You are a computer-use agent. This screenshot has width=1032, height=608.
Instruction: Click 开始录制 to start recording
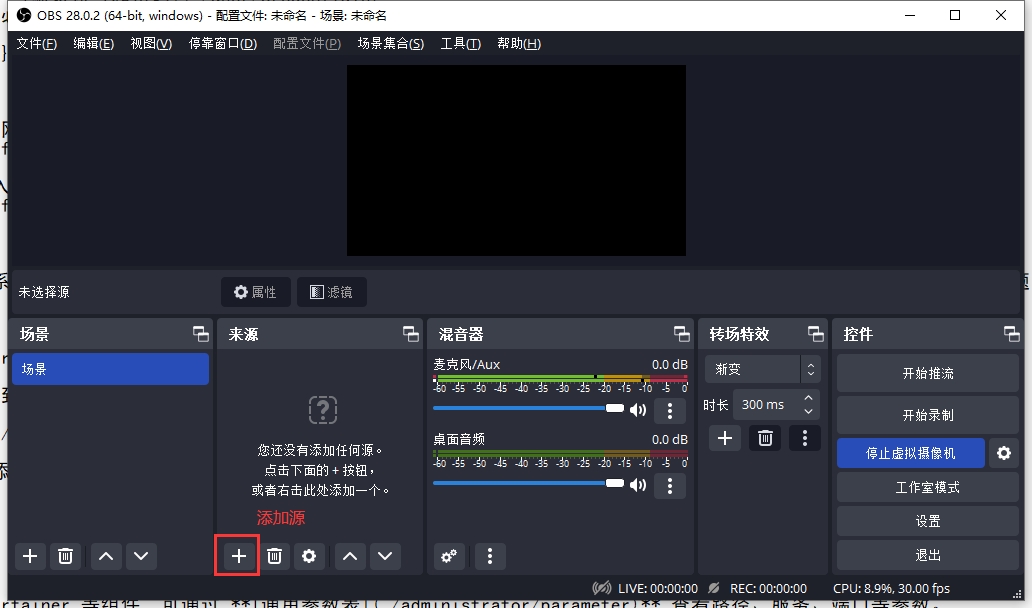click(927, 415)
